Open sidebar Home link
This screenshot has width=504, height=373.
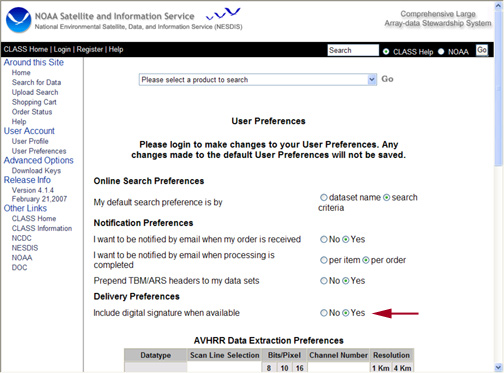pyautogui.click(x=21, y=73)
